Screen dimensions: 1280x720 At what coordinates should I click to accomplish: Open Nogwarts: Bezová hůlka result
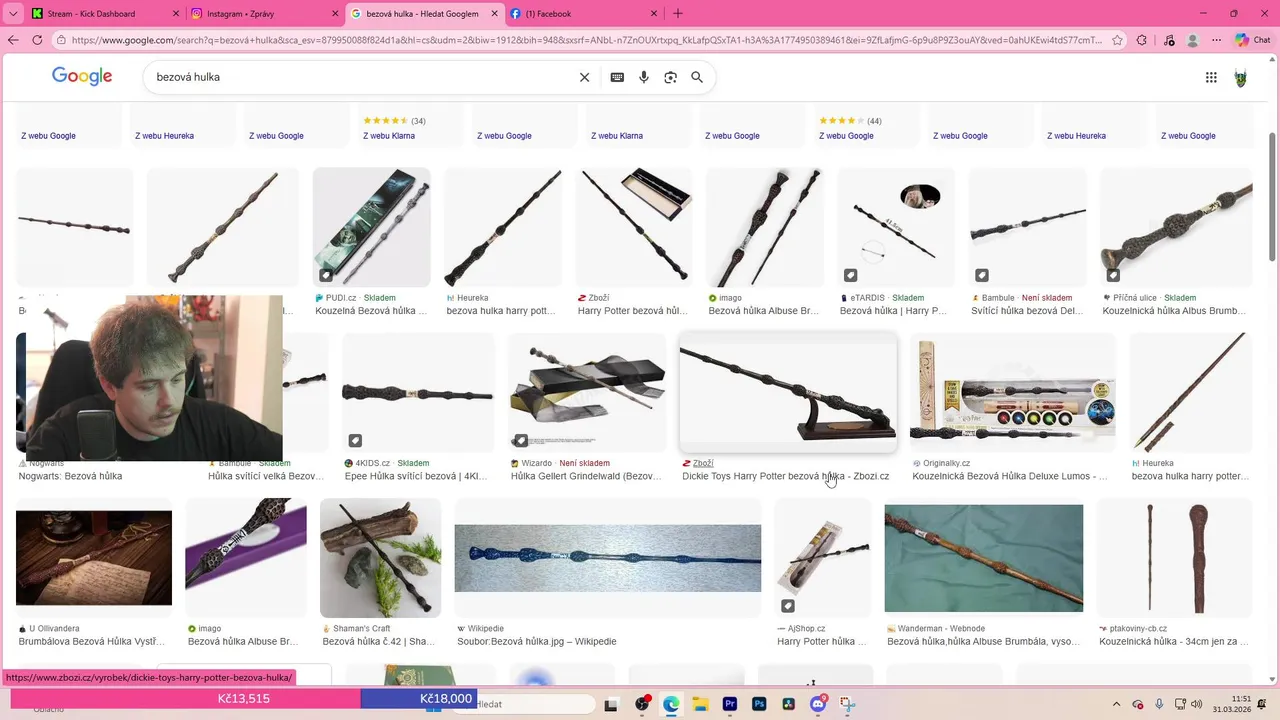click(70, 476)
